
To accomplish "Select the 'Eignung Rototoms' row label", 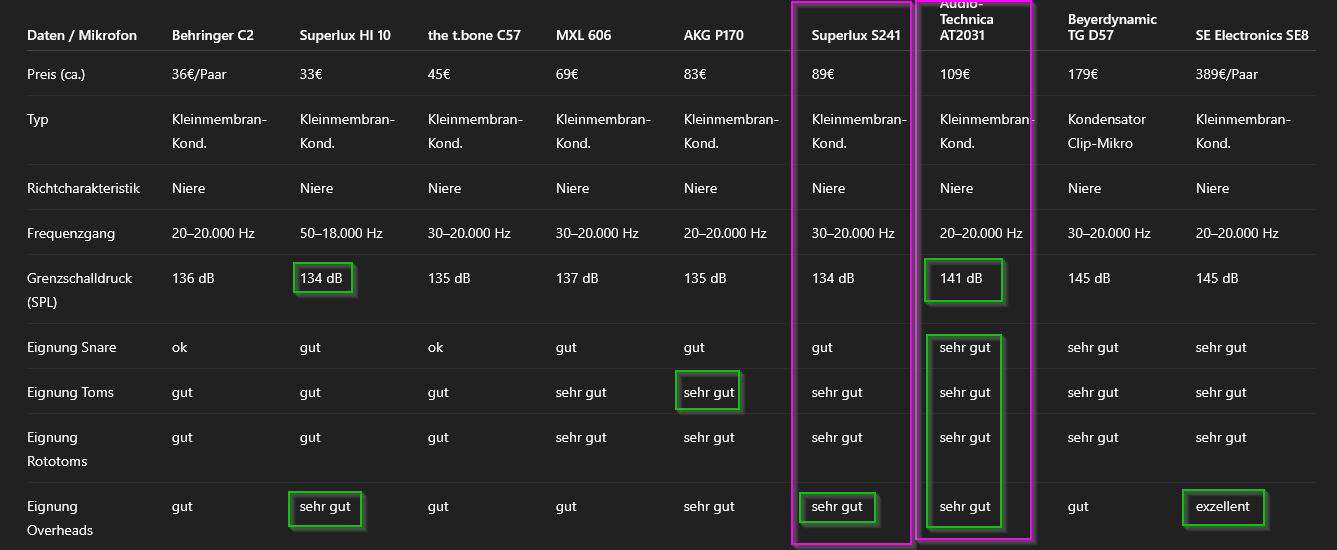I will click(57, 449).
